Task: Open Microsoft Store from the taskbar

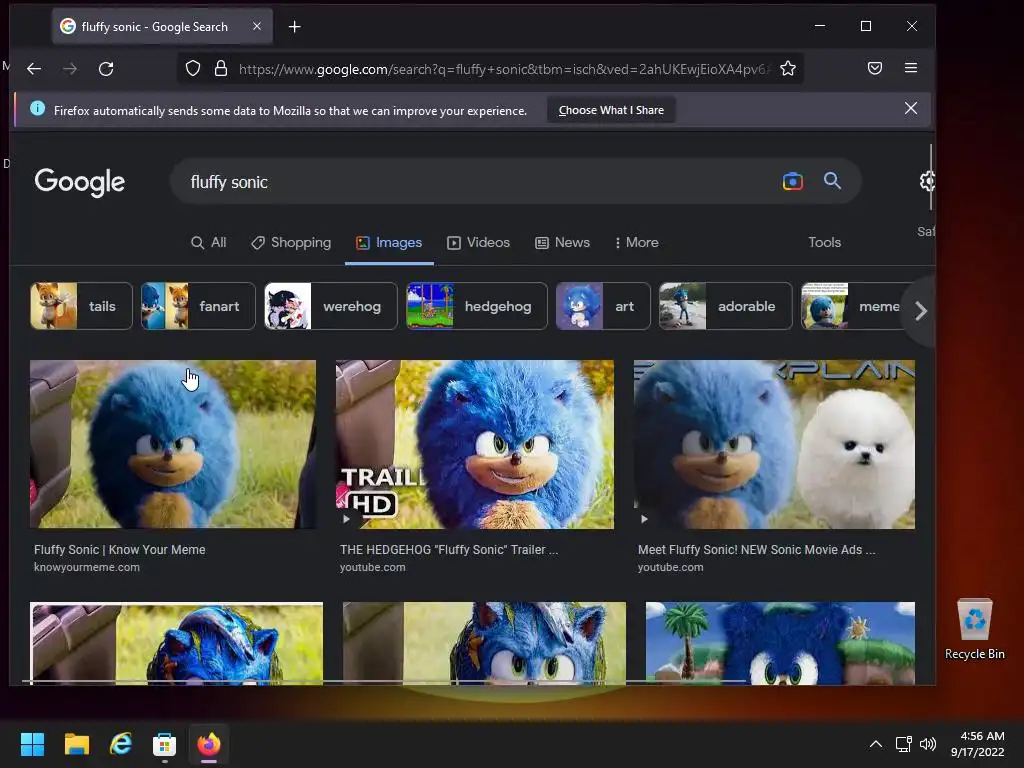Action: click(x=164, y=744)
